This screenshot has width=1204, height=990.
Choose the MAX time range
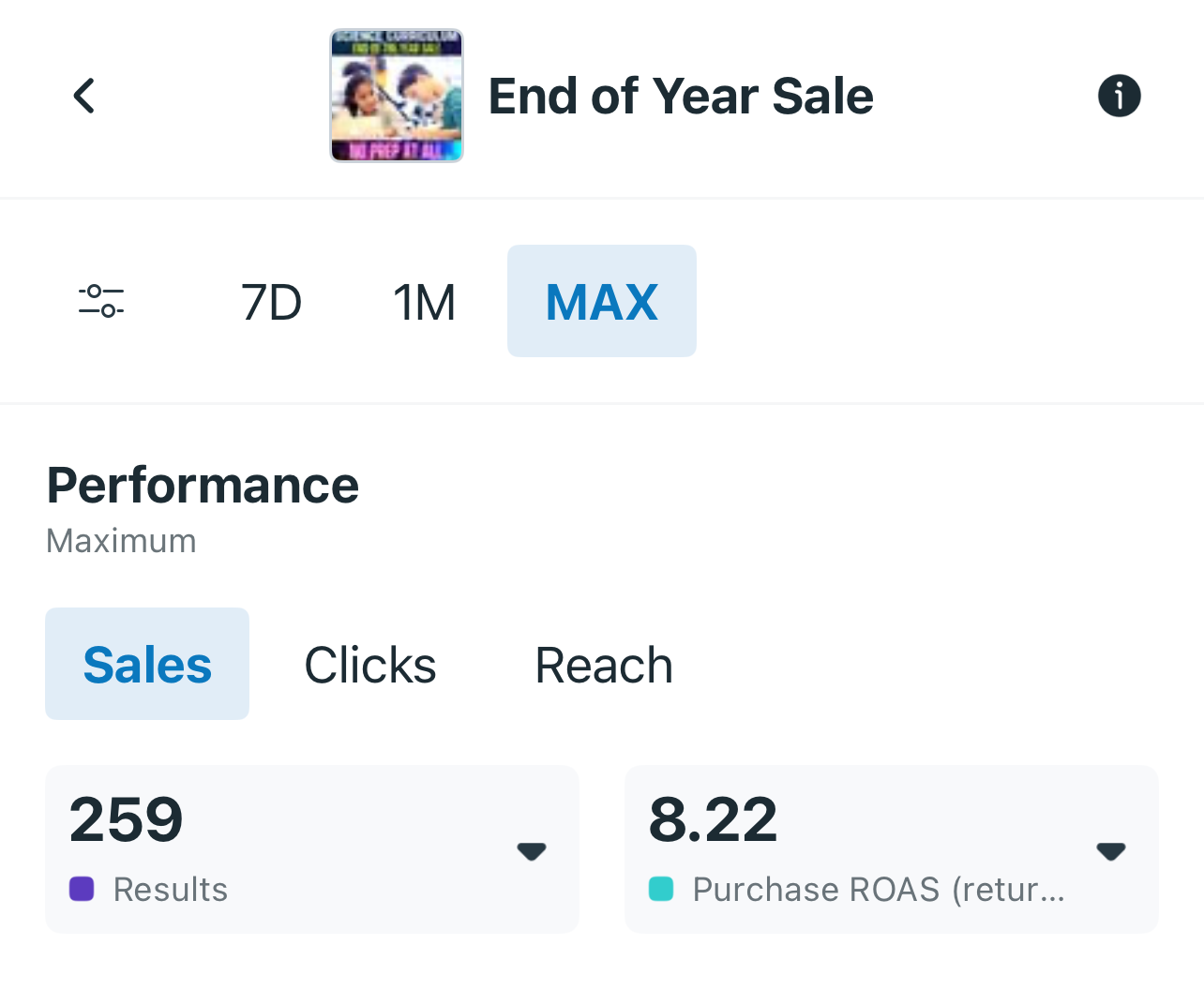(x=602, y=302)
